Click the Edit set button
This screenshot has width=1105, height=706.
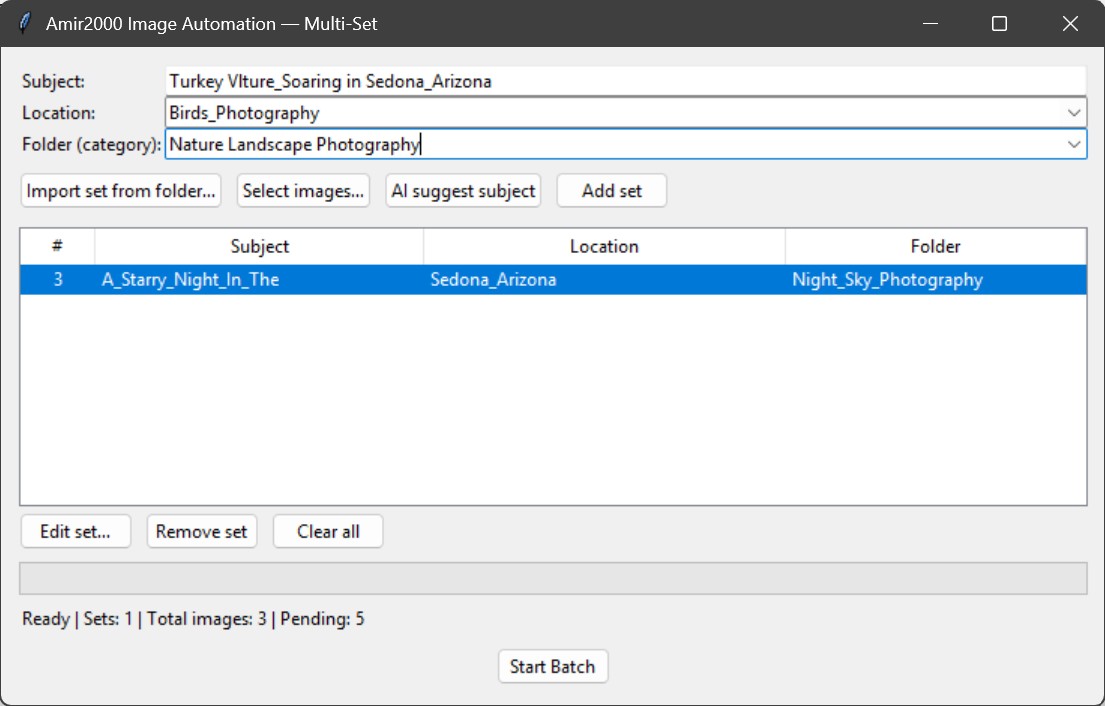coord(74,531)
